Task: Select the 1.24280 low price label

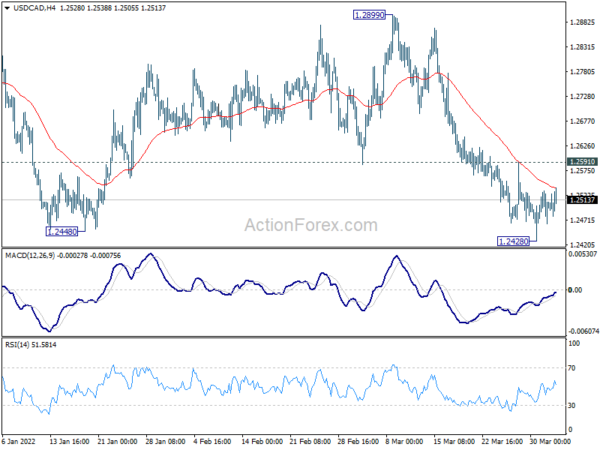Action: click(514, 241)
